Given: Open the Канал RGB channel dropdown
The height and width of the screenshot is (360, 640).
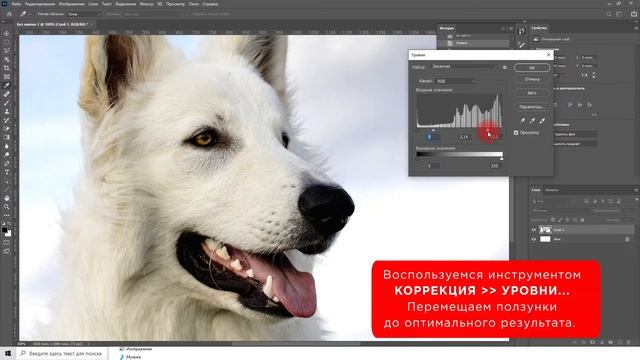Looking at the screenshot, I should coord(455,81).
